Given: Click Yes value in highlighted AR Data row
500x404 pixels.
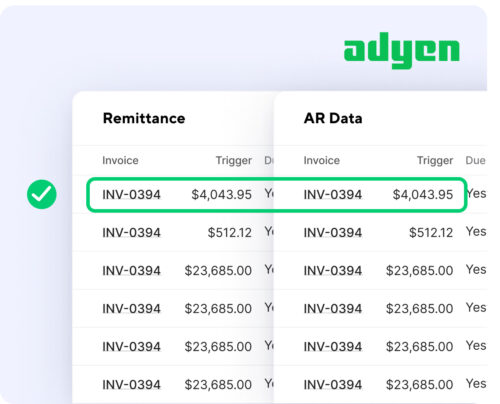Looking at the screenshot, I should click(476, 193).
